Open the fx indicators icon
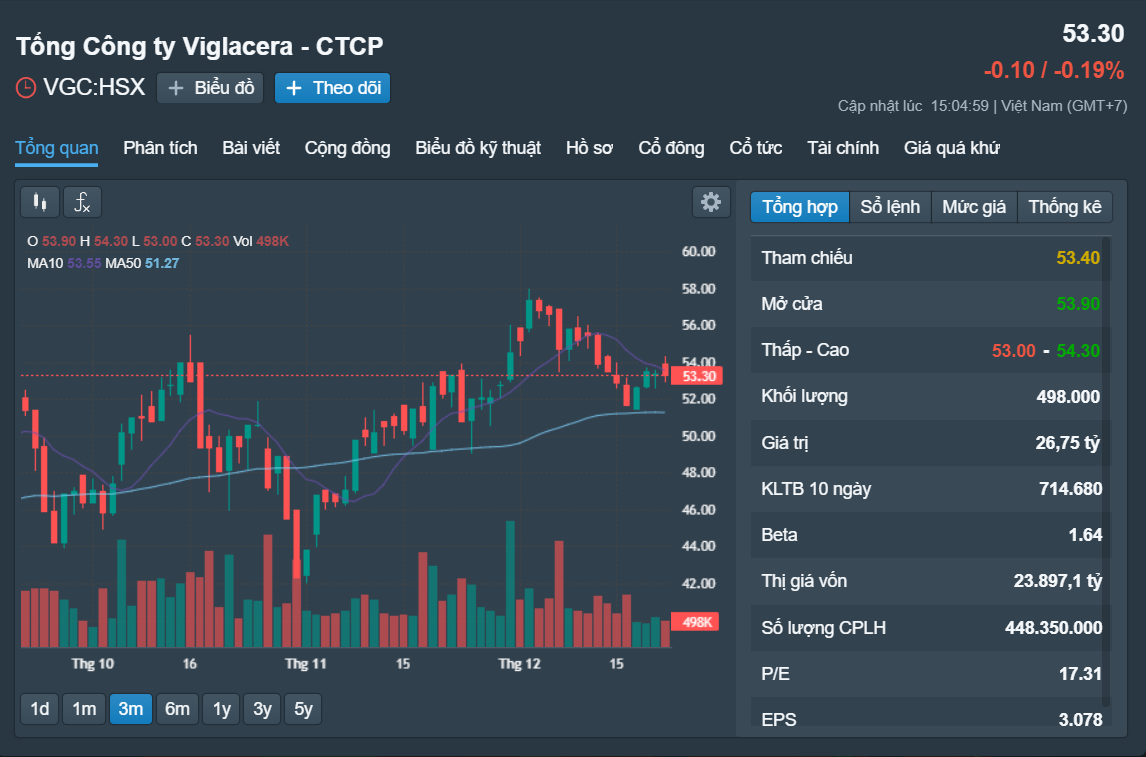This screenshot has width=1146, height=757. tap(83, 202)
